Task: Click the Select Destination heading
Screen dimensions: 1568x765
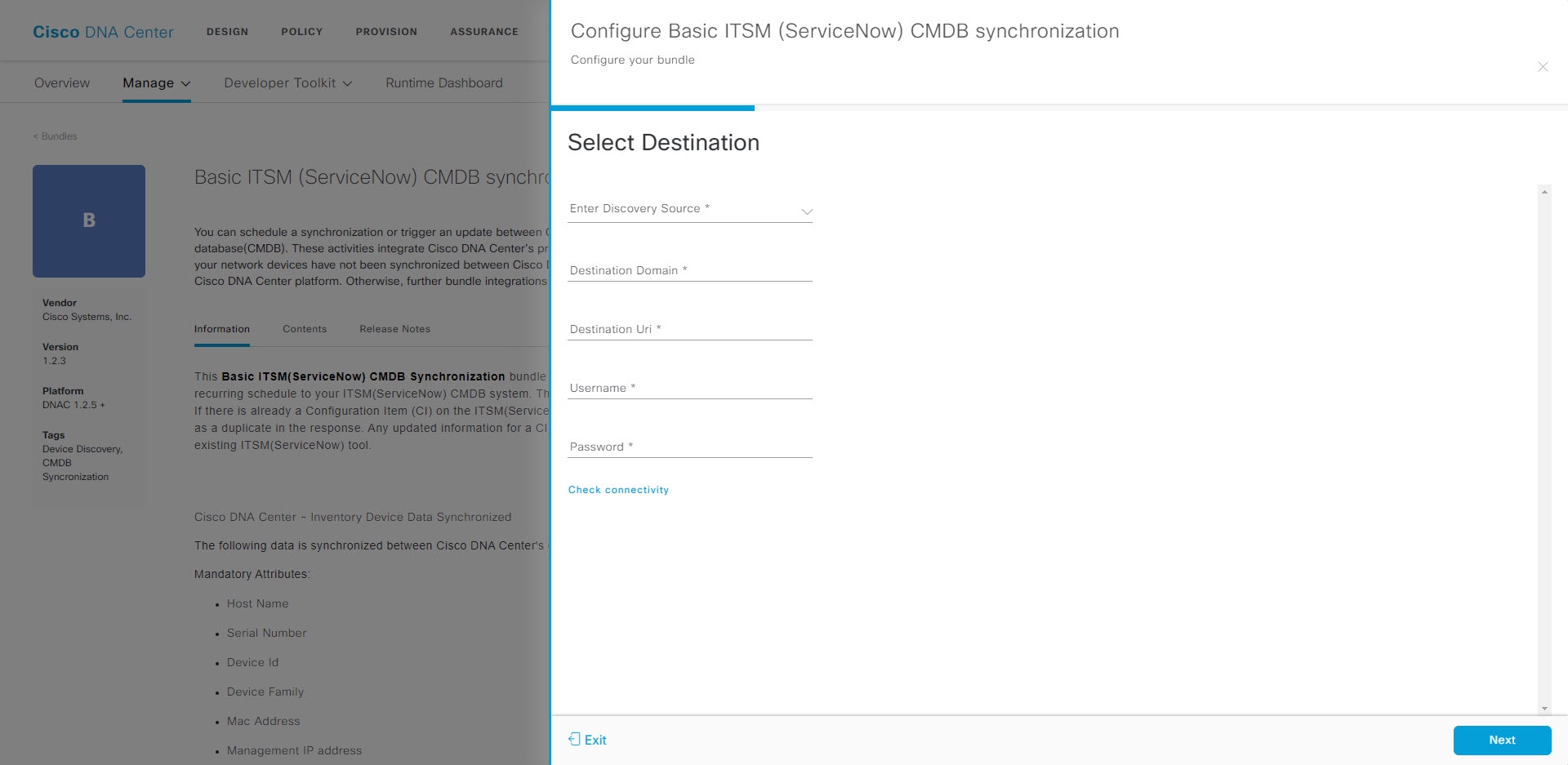Action: 664,143
